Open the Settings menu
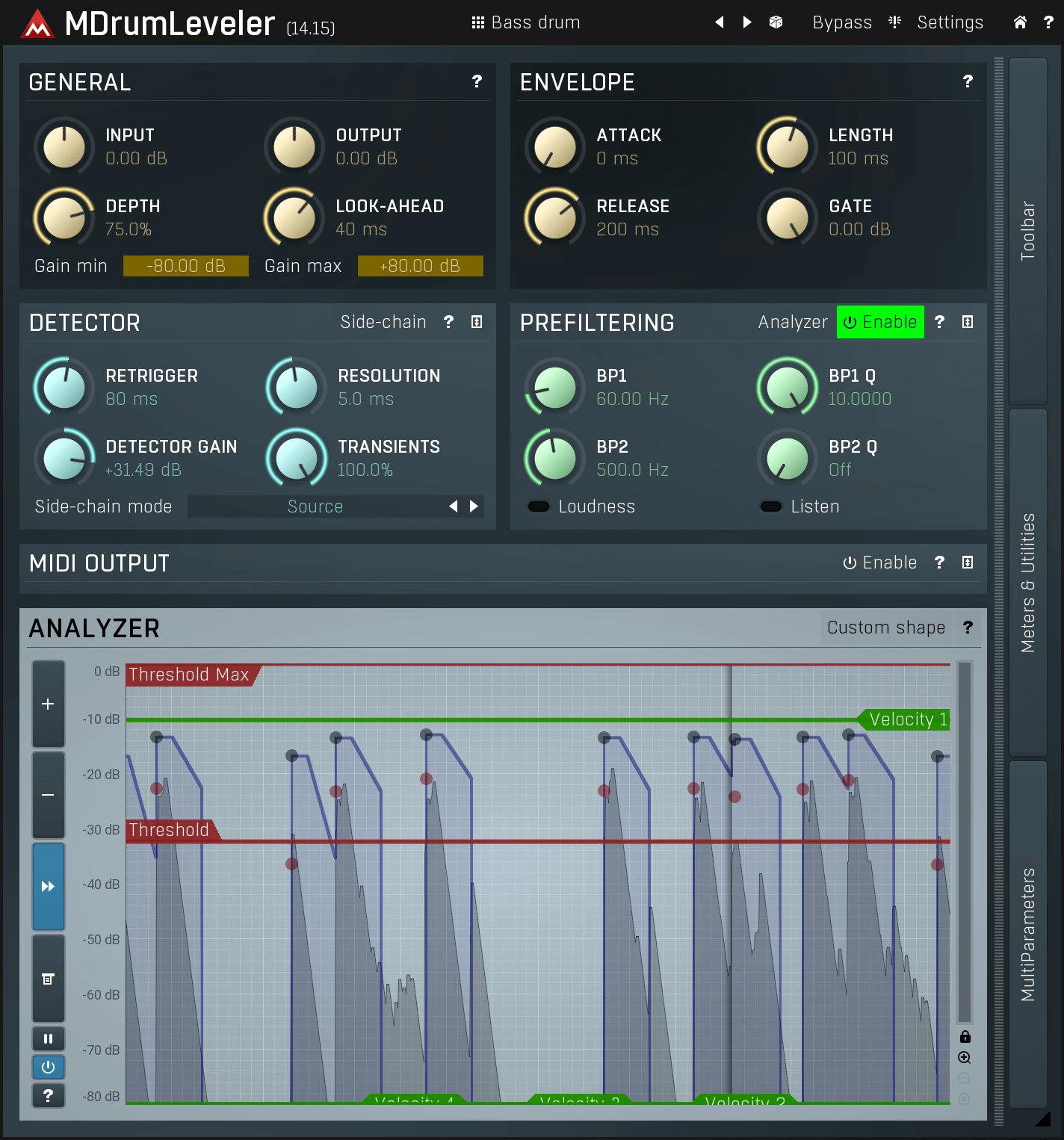Screen dimensions: 1064x1140 950,22
